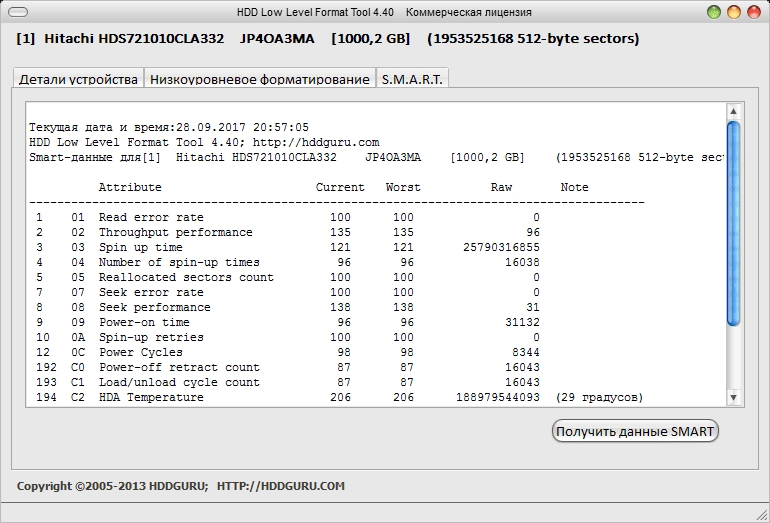This screenshot has height=523, width=770.
Task: Click the Attribute column header
Action: (x=130, y=187)
